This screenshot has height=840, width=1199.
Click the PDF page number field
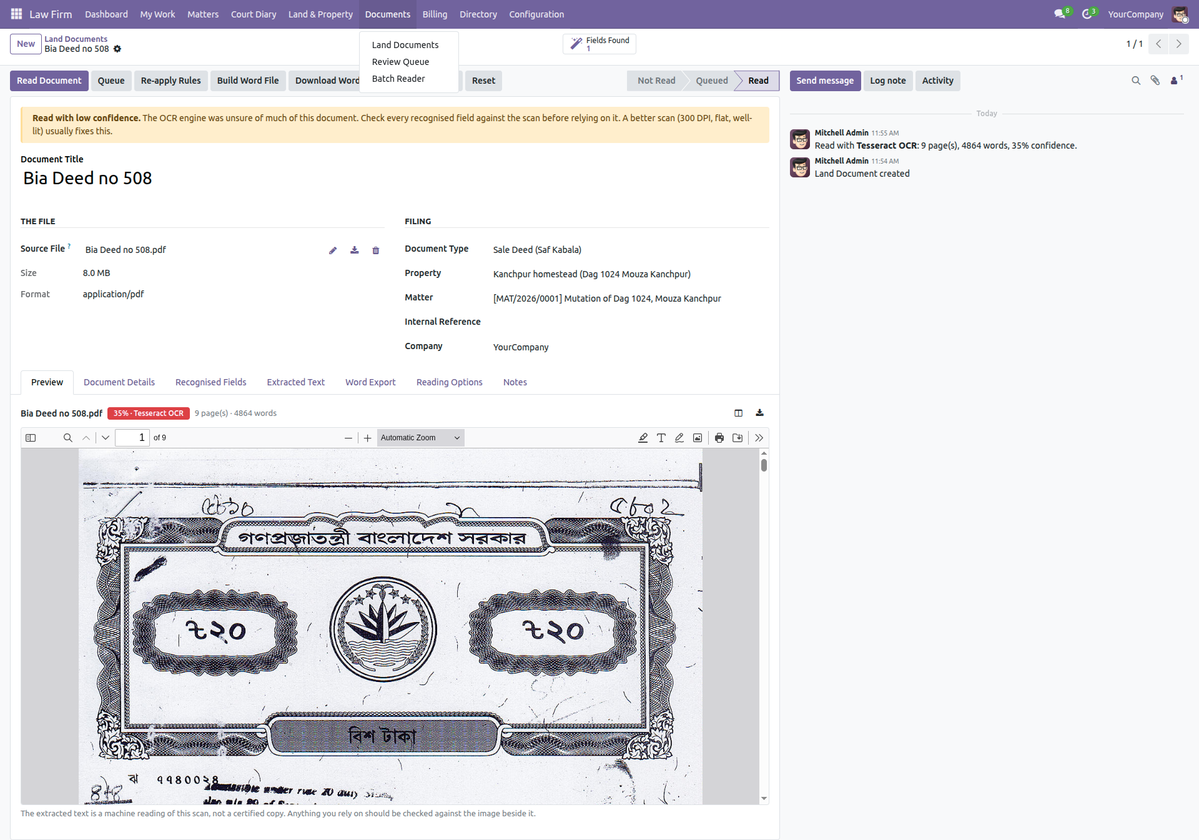point(133,438)
